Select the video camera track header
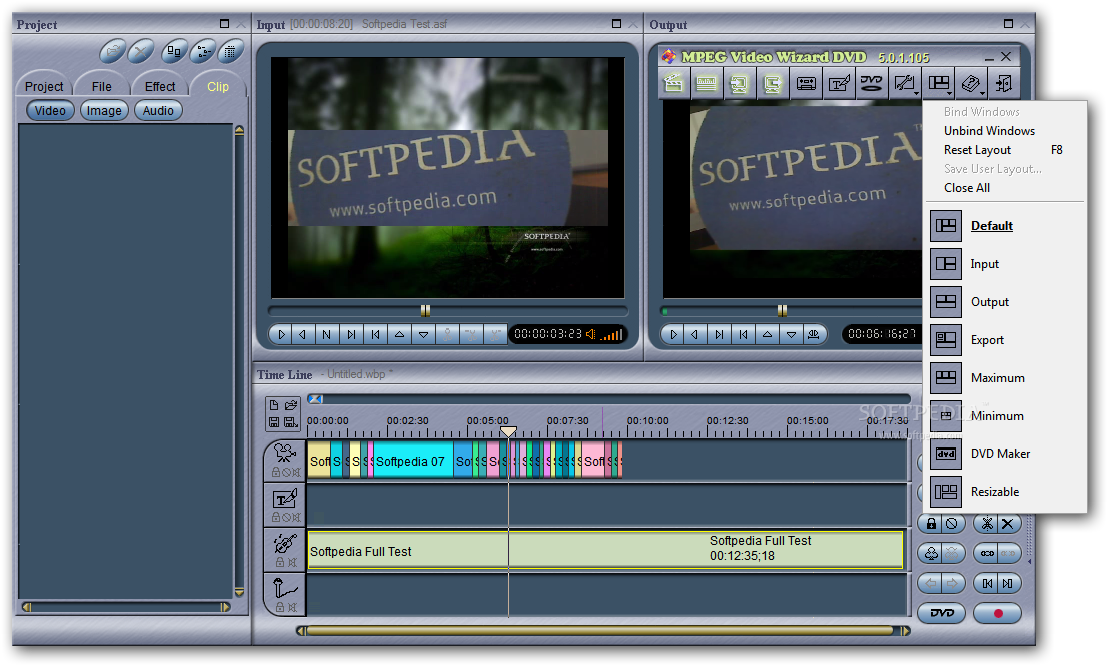The height and width of the screenshot is (666, 1108). 285,452
